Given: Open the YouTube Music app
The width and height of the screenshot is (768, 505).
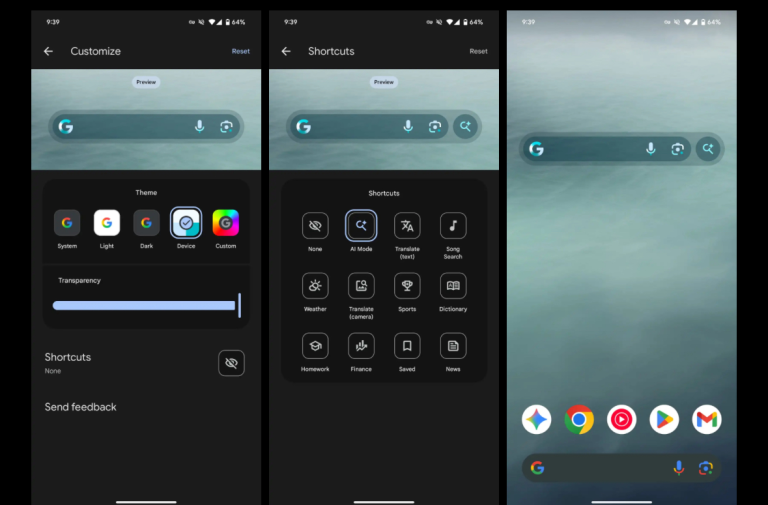Looking at the screenshot, I should [622, 419].
